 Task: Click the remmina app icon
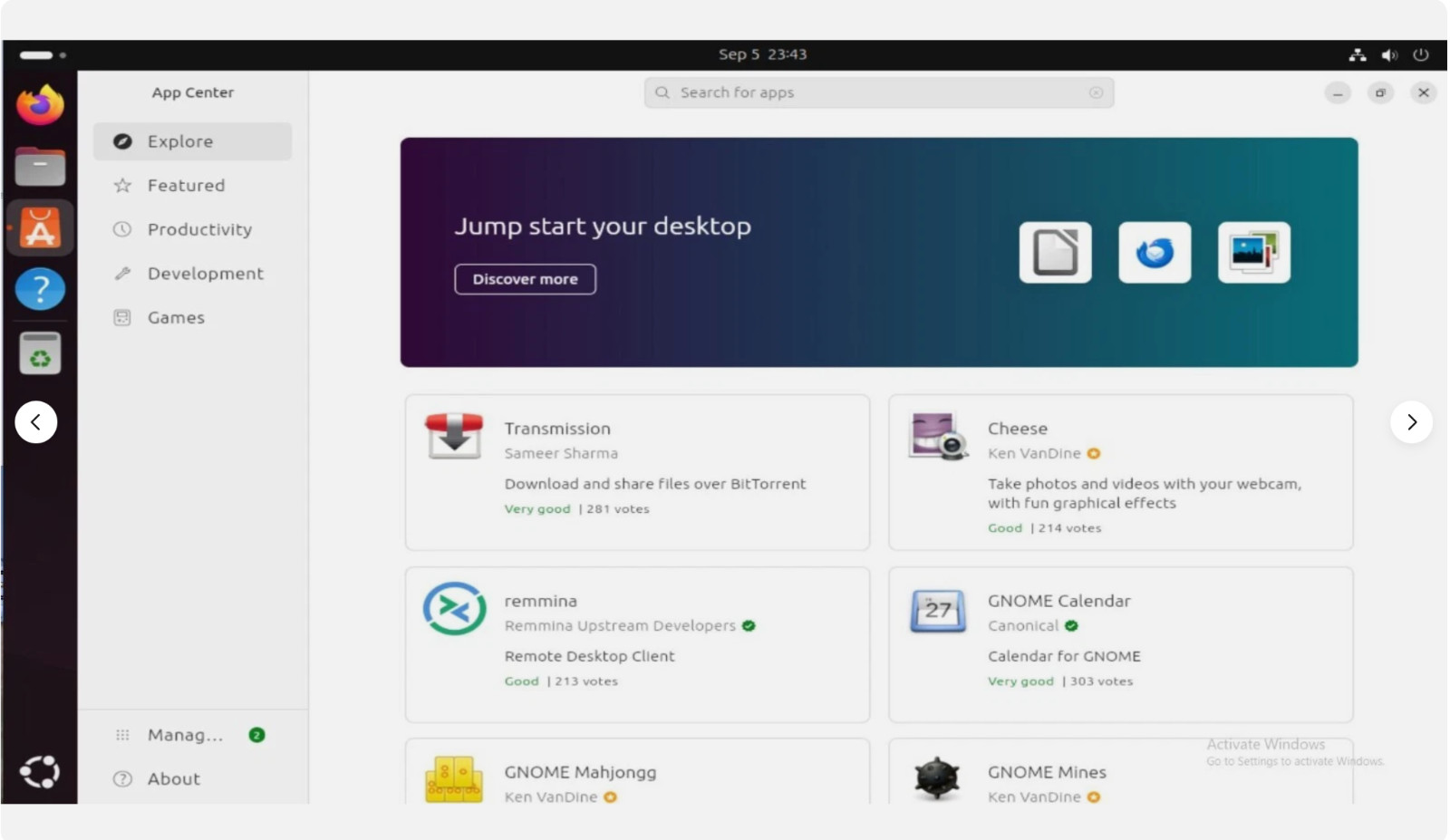454,608
